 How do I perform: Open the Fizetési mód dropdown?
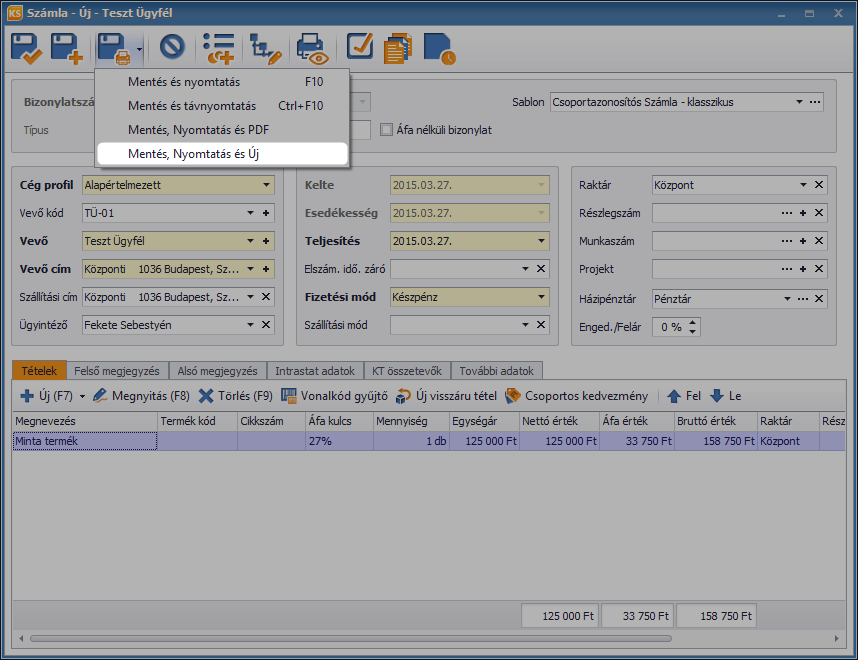[x=541, y=297]
